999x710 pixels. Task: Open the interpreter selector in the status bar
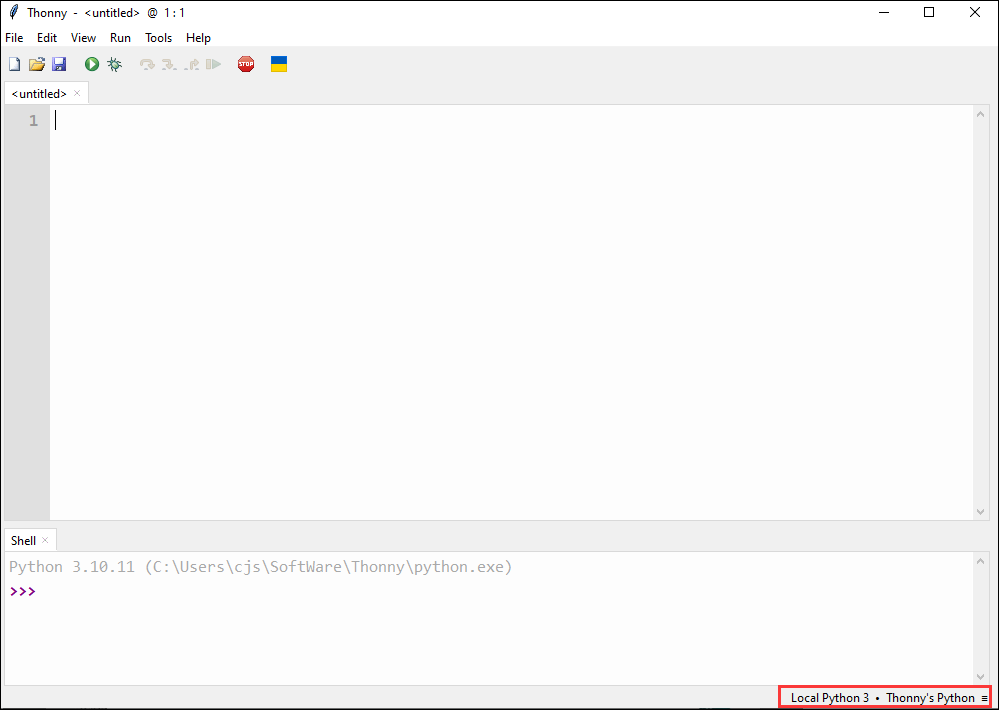click(884, 698)
